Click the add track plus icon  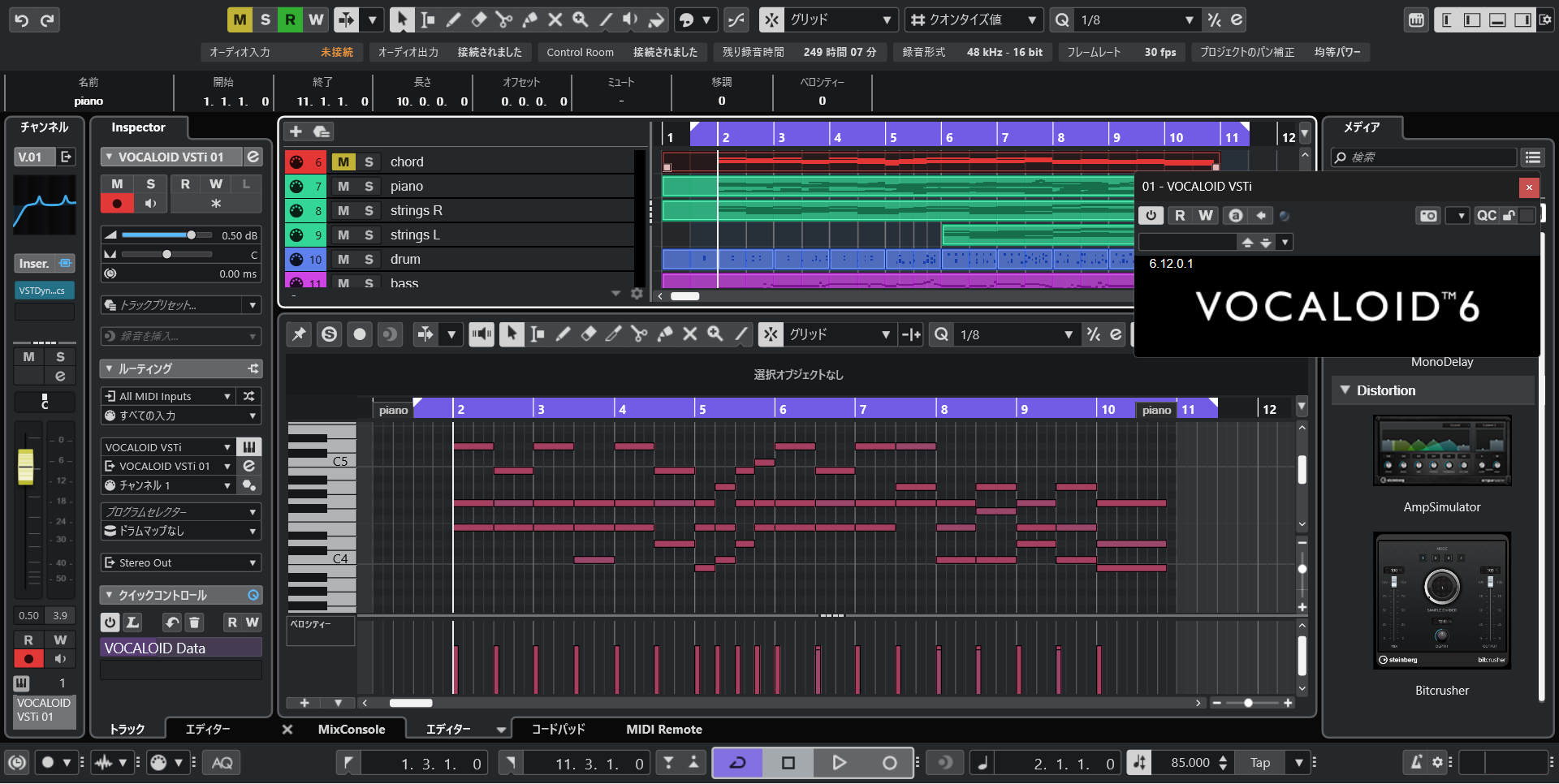coord(296,131)
